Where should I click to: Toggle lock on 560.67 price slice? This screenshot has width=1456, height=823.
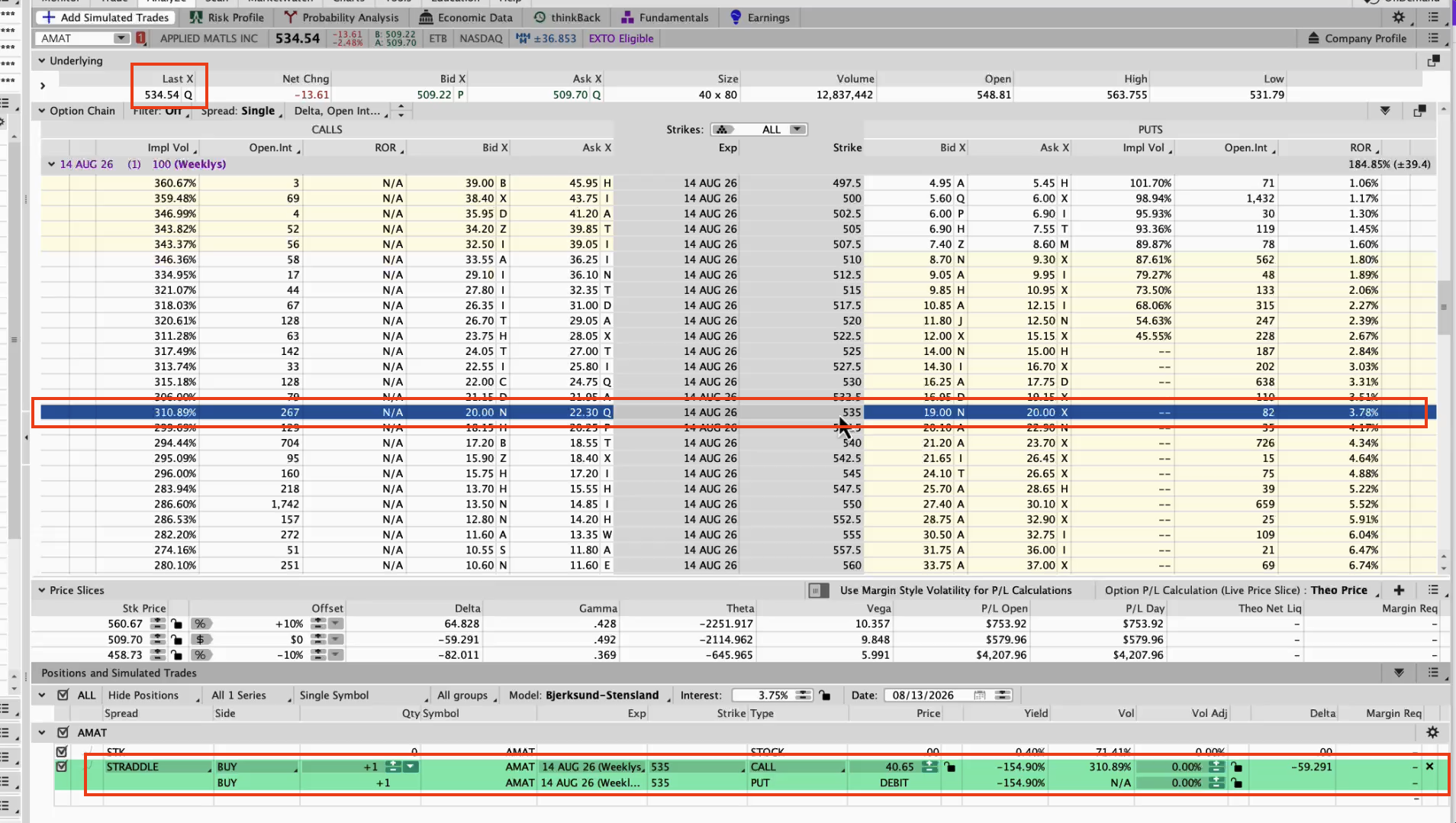176,624
